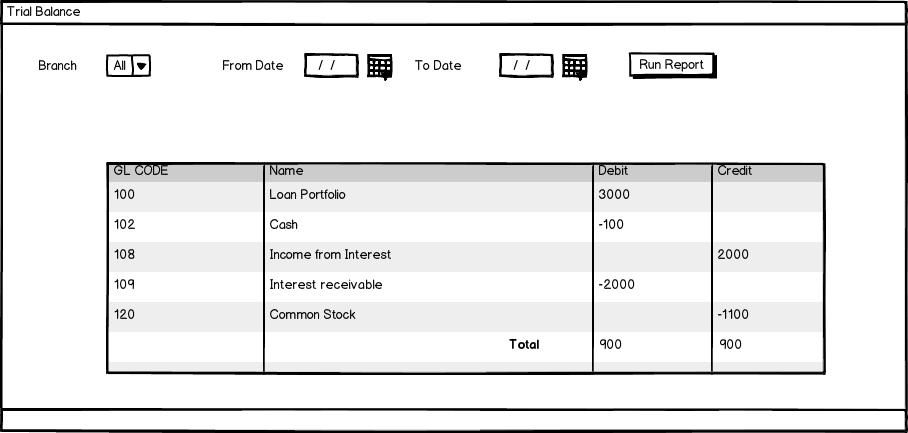This screenshot has width=908, height=433.
Task: Click the Credit column header
Action: [x=735, y=171]
